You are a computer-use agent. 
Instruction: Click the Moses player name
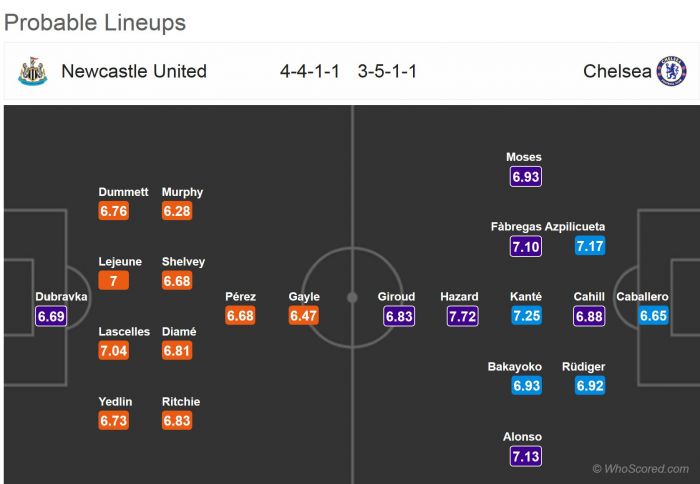(x=524, y=157)
